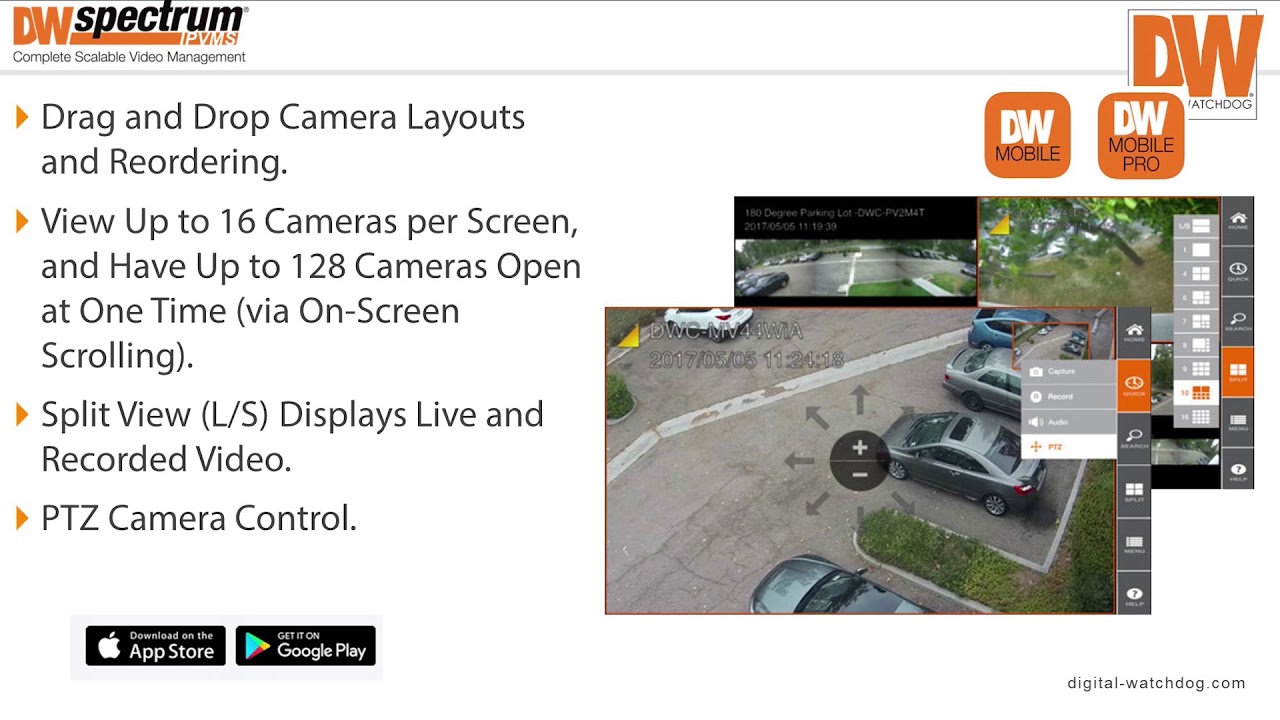Tap QUICK in the rear phone sidebar
Image resolution: width=1280 pixels, height=720 pixels.
pos(1238,270)
